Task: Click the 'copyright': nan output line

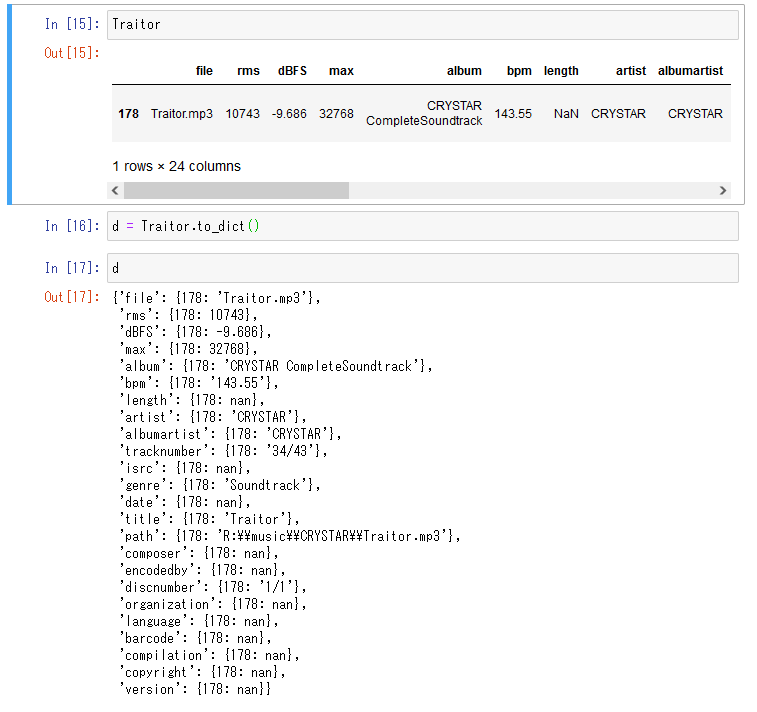Action: coord(202,672)
